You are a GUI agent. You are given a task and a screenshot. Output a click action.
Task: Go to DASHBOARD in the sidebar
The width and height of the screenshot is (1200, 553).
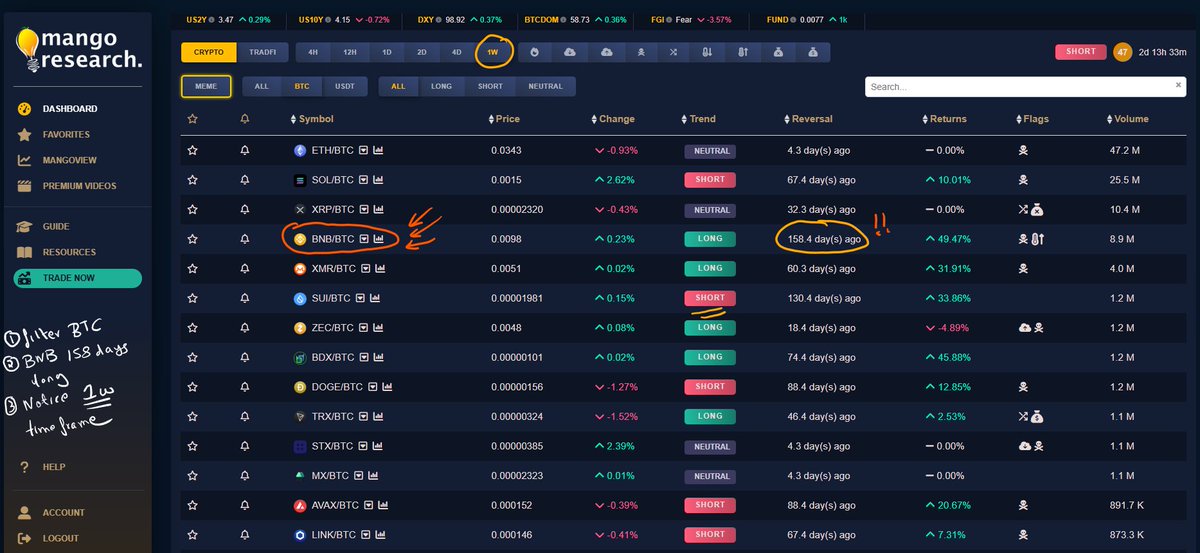click(x=70, y=109)
